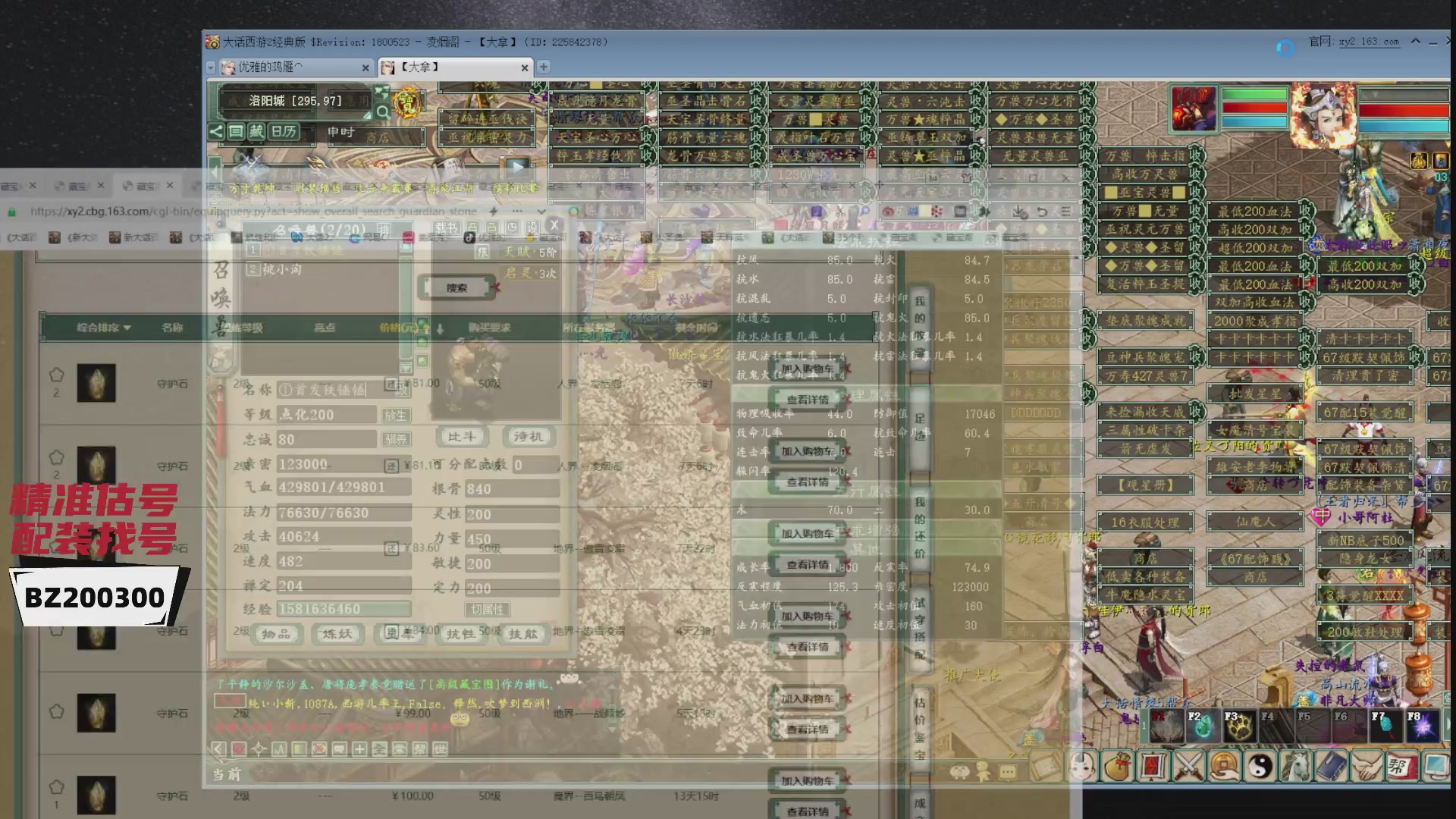Click the plus icon in chat toolbar
1456x819 pixels.
click(359, 749)
